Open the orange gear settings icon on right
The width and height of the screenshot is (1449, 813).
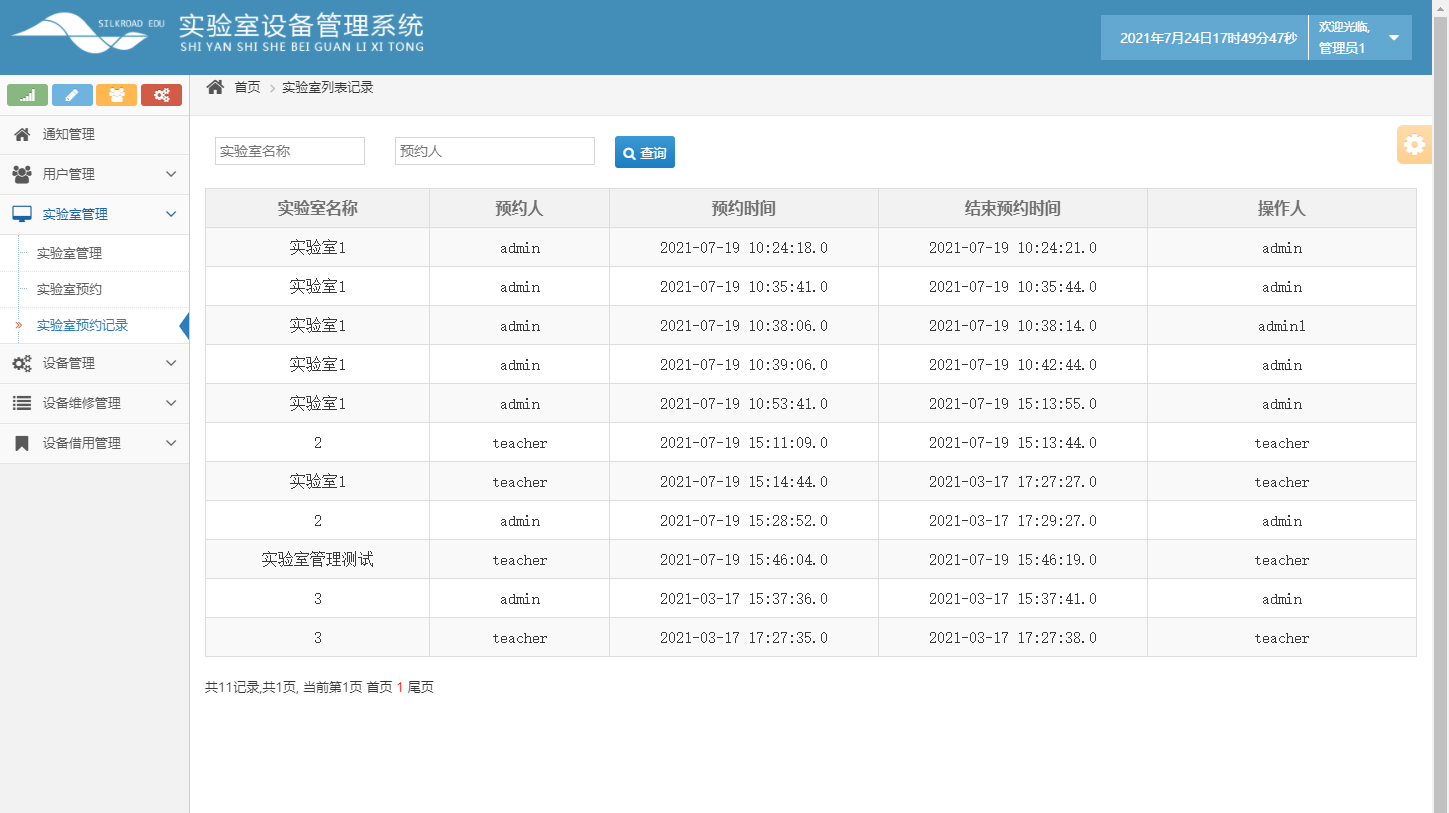pos(1414,144)
